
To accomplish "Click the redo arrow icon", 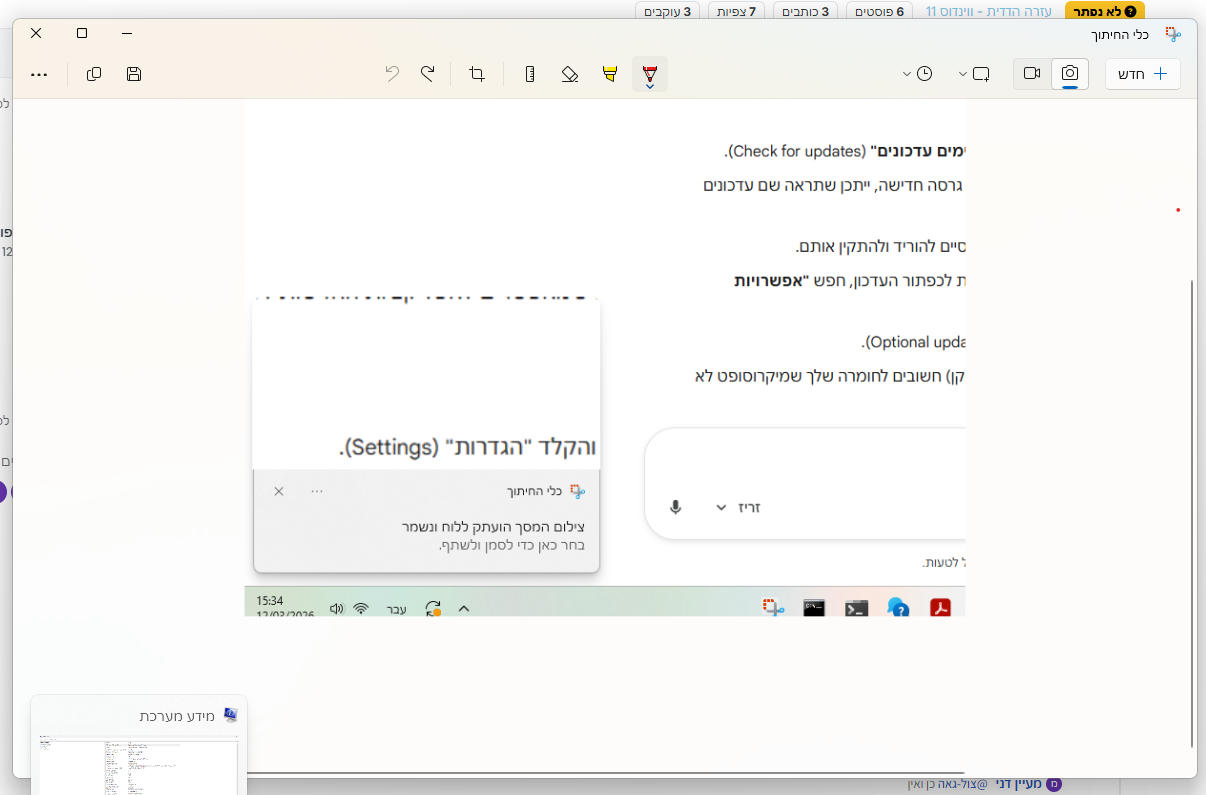I will tap(427, 72).
